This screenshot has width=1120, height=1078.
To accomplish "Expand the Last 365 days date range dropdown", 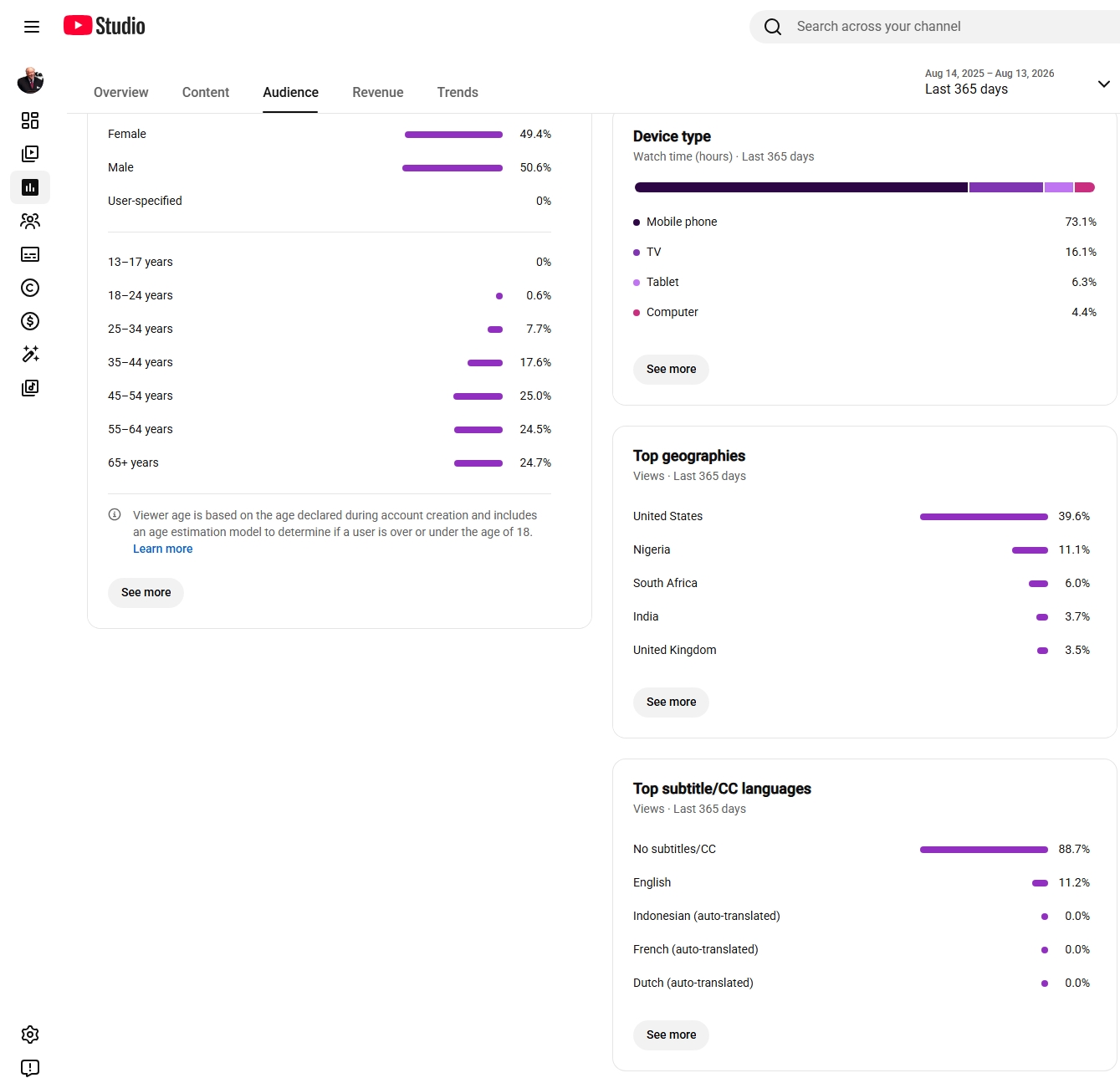I will (x=1018, y=82).
